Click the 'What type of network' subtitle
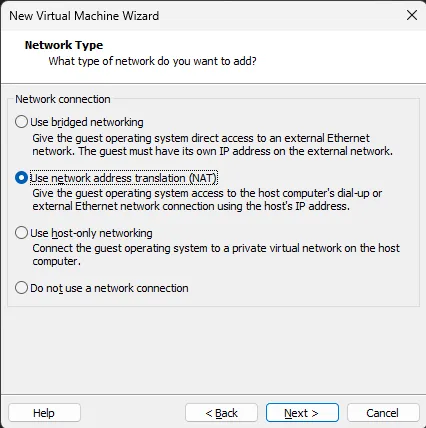 point(153,61)
